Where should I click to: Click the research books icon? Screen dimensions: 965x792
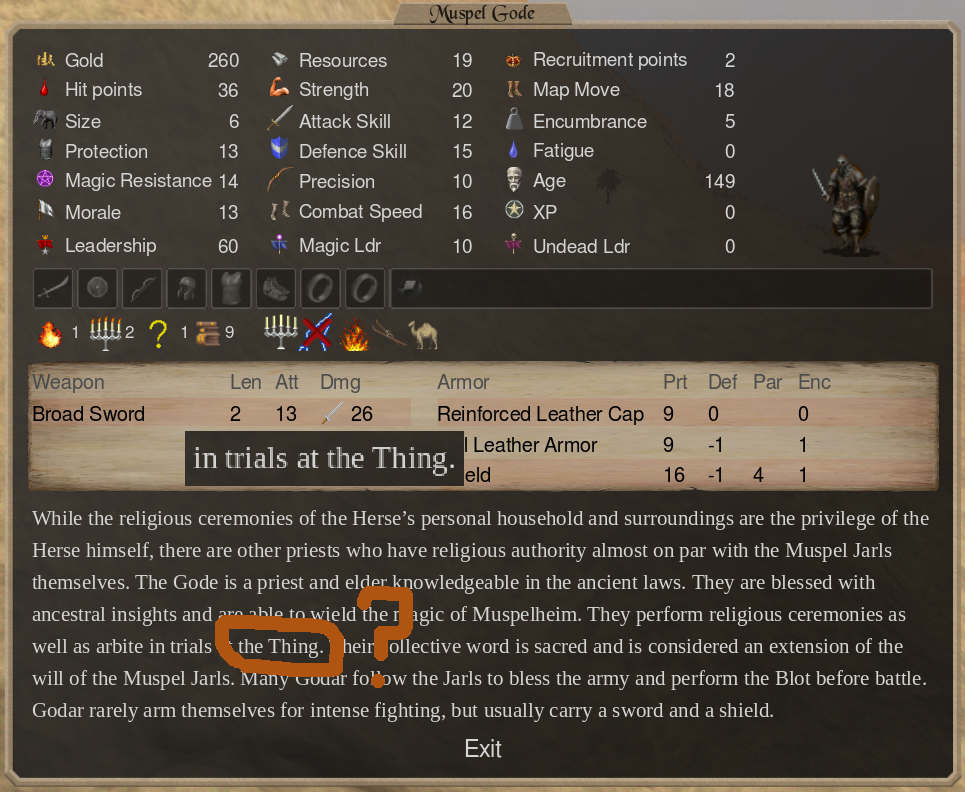click(208, 334)
